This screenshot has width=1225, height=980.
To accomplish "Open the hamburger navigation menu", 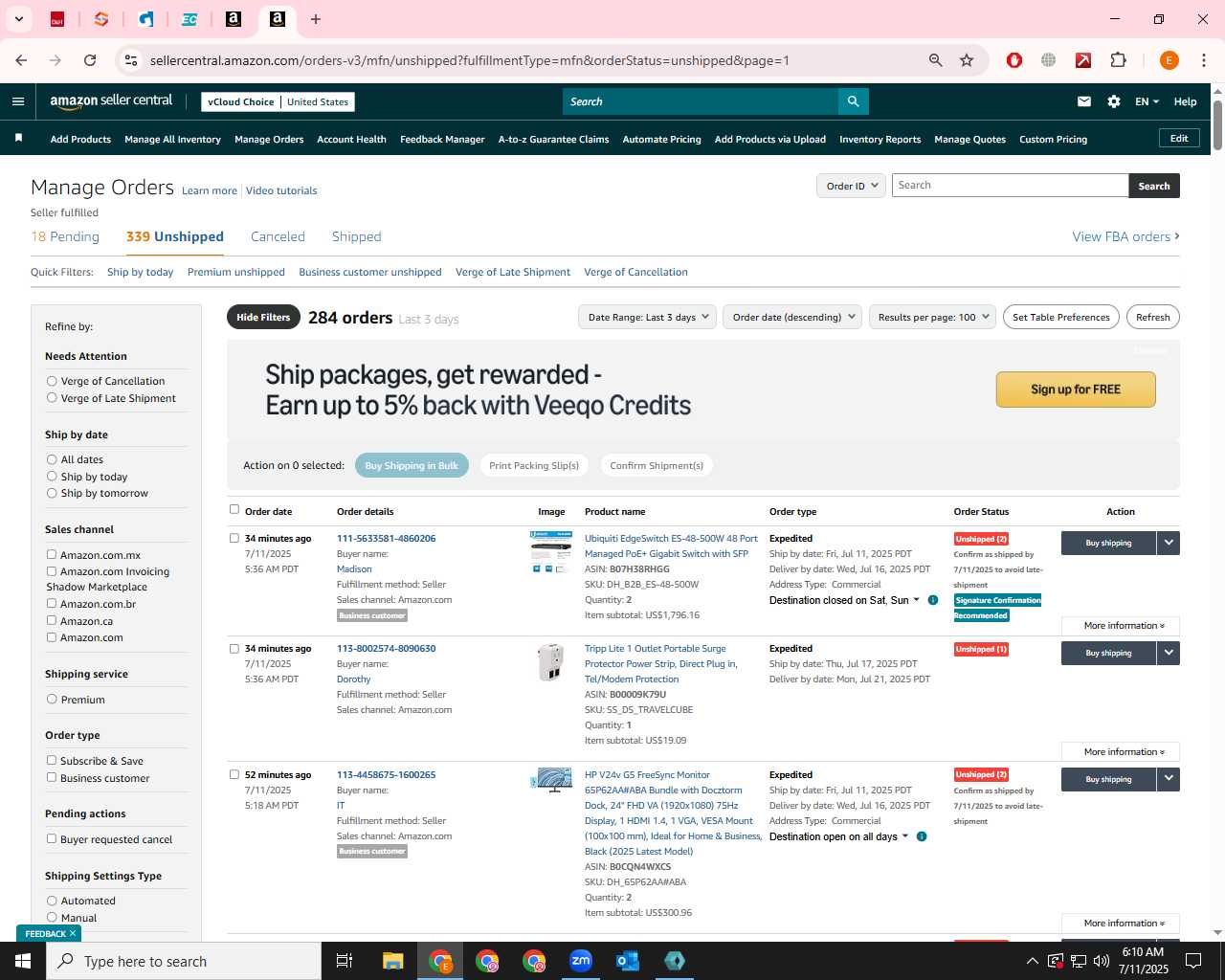I will tap(18, 101).
